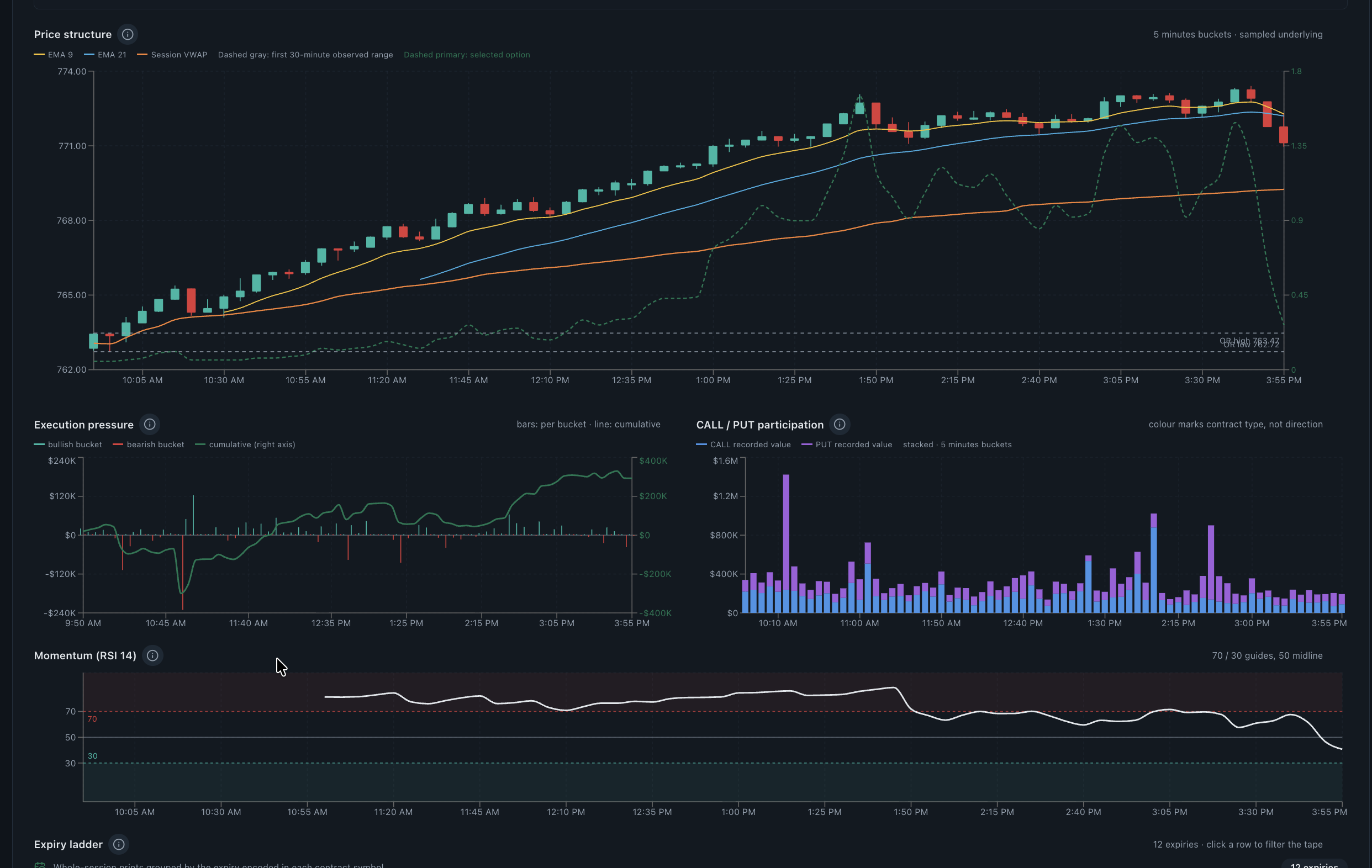The height and width of the screenshot is (868, 1372).
Task: Click the $240K execution pressure axis label
Action: click(62, 461)
